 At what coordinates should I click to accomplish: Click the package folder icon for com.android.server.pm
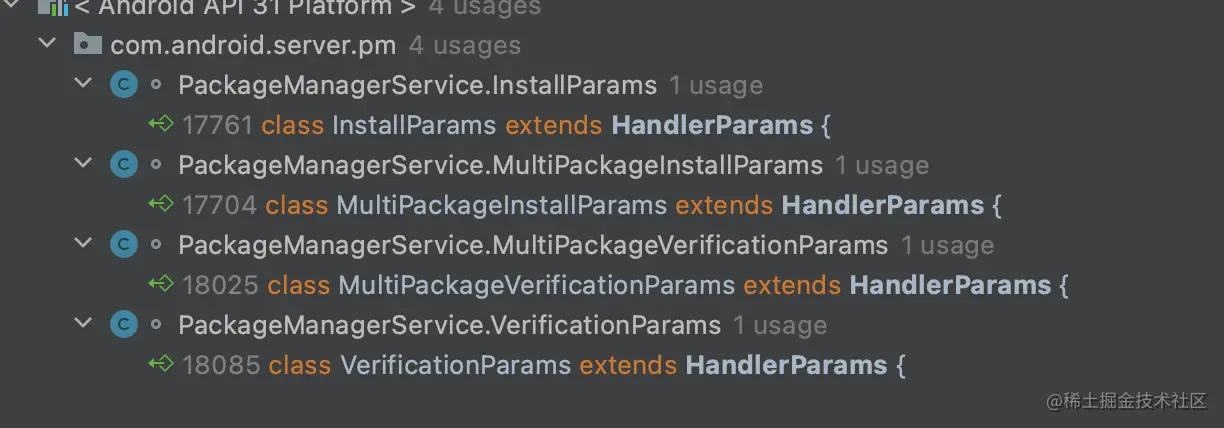(x=88, y=45)
